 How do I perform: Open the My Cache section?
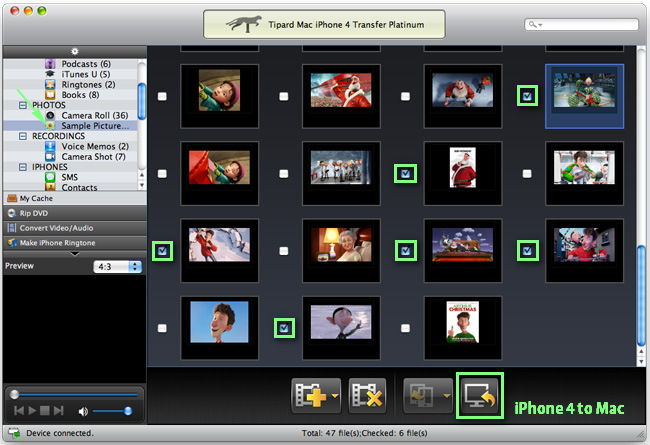[x=75, y=198]
